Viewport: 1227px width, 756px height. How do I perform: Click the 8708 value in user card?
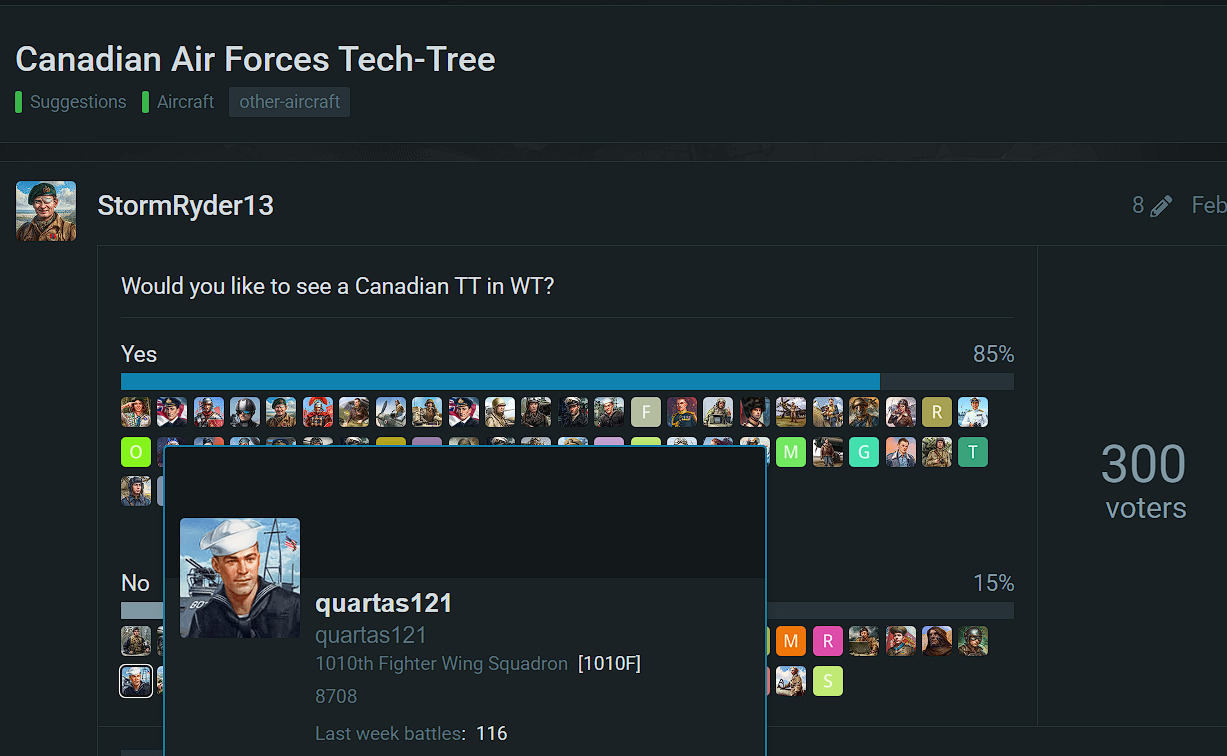[x=336, y=696]
